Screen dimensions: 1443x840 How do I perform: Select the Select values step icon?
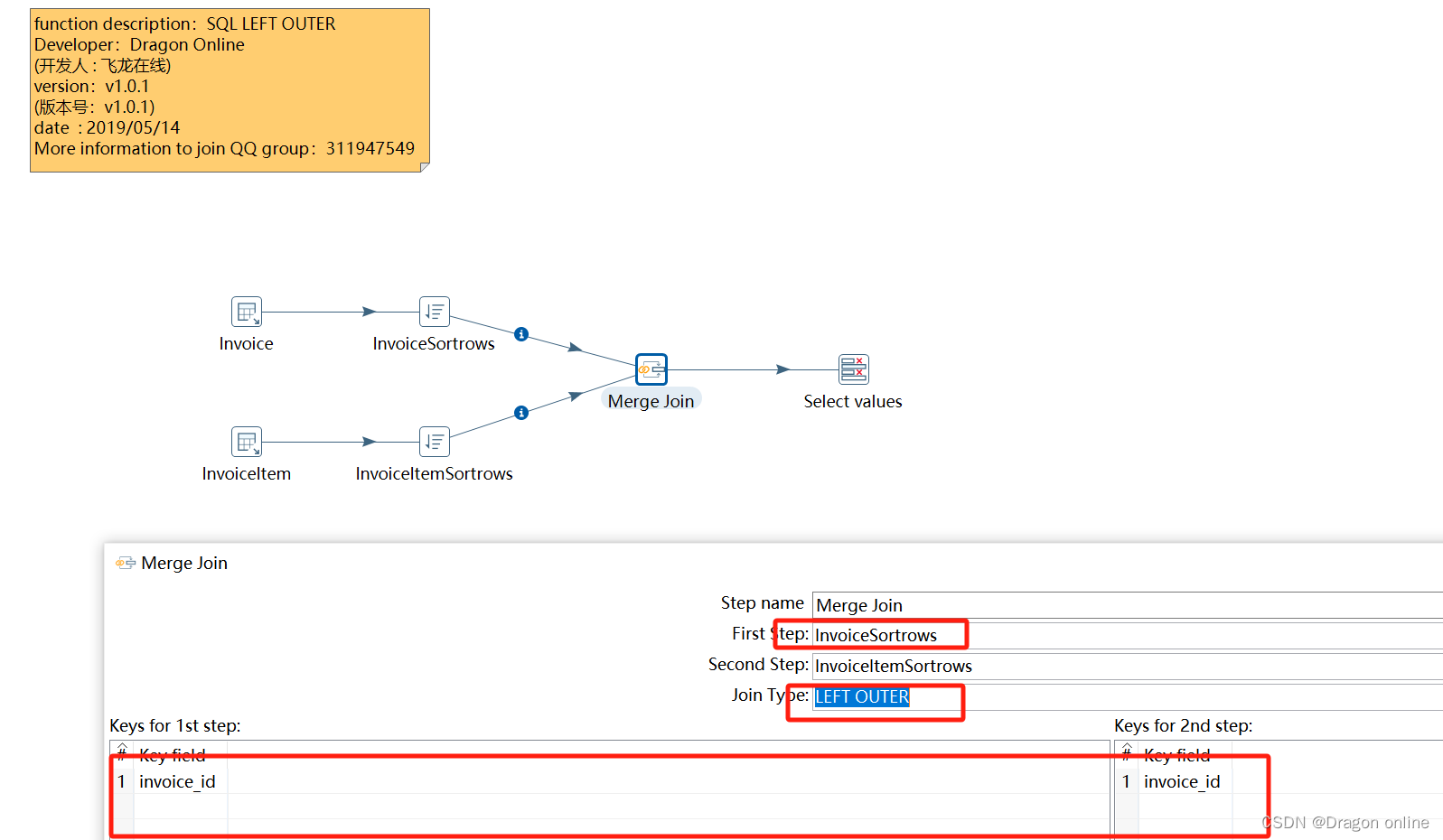click(x=854, y=369)
